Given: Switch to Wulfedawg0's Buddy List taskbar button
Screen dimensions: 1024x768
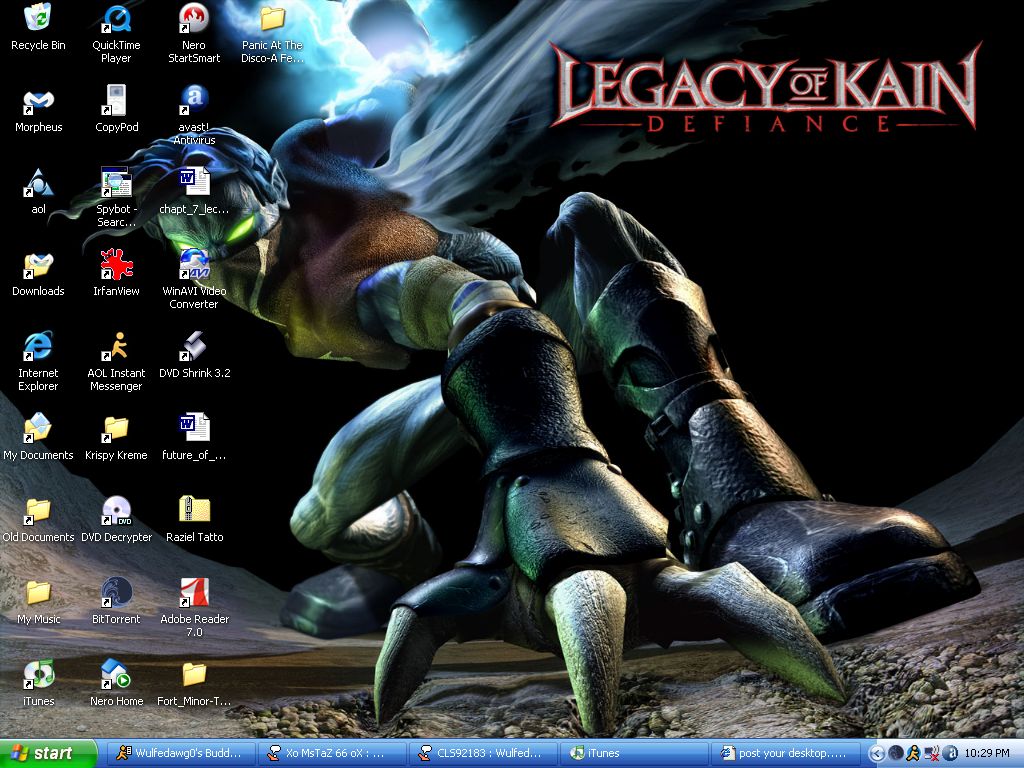Looking at the screenshot, I should [x=180, y=754].
